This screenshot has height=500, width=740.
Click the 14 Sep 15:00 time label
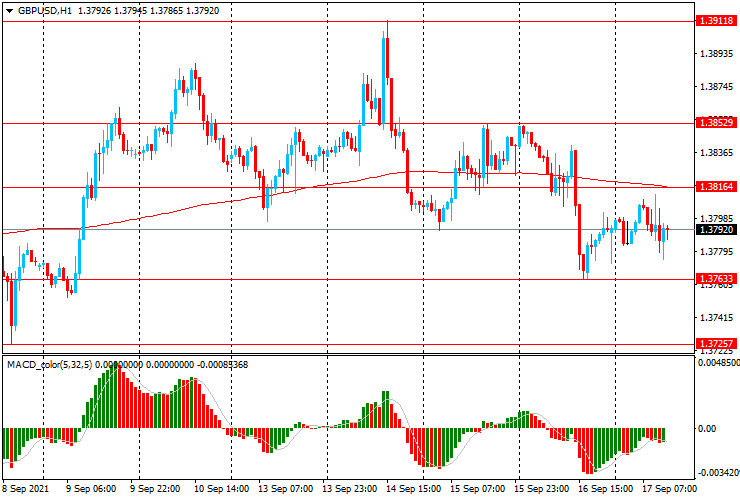coord(413,489)
